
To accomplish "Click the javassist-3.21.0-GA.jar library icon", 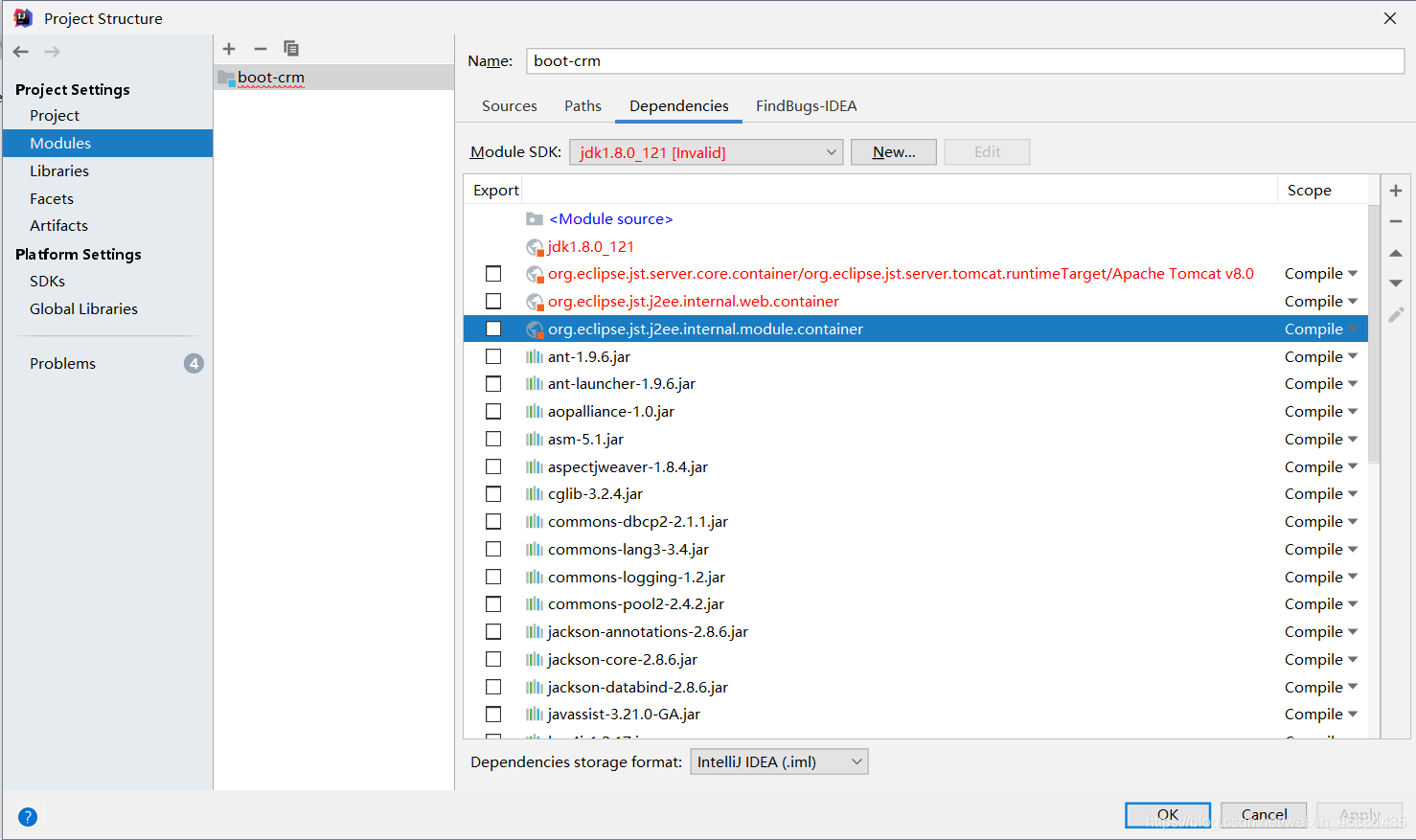I will click(x=535, y=715).
